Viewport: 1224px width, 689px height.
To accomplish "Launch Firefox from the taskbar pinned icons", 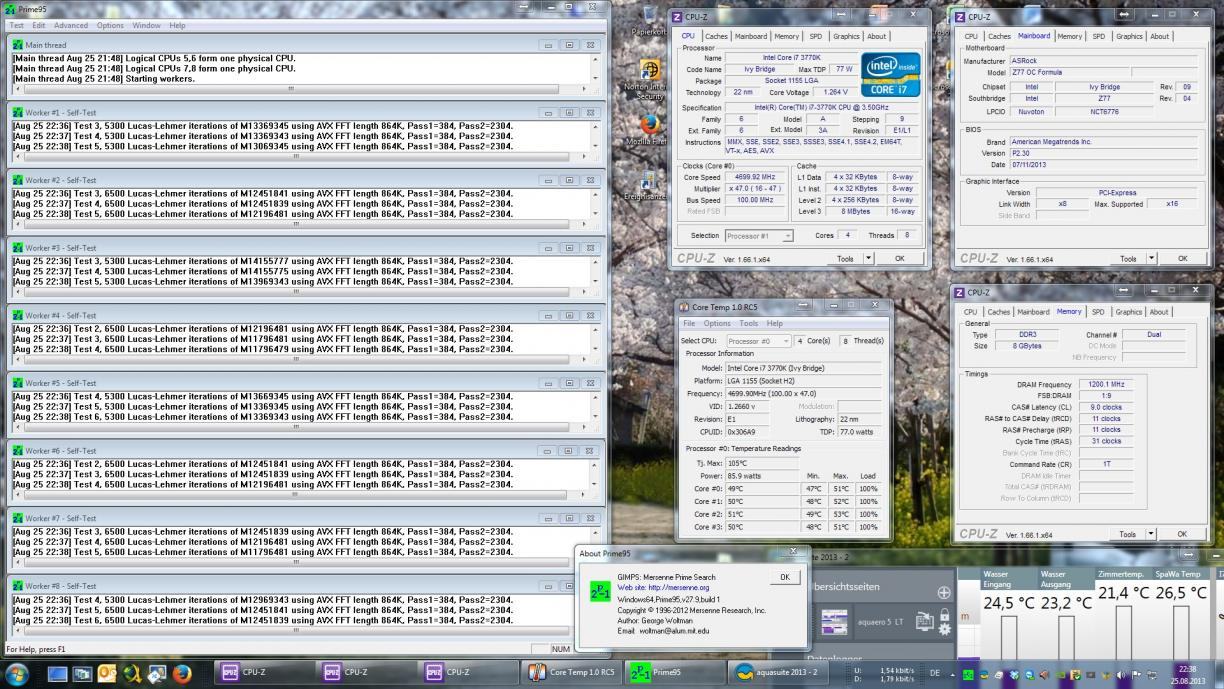I will [182, 673].
